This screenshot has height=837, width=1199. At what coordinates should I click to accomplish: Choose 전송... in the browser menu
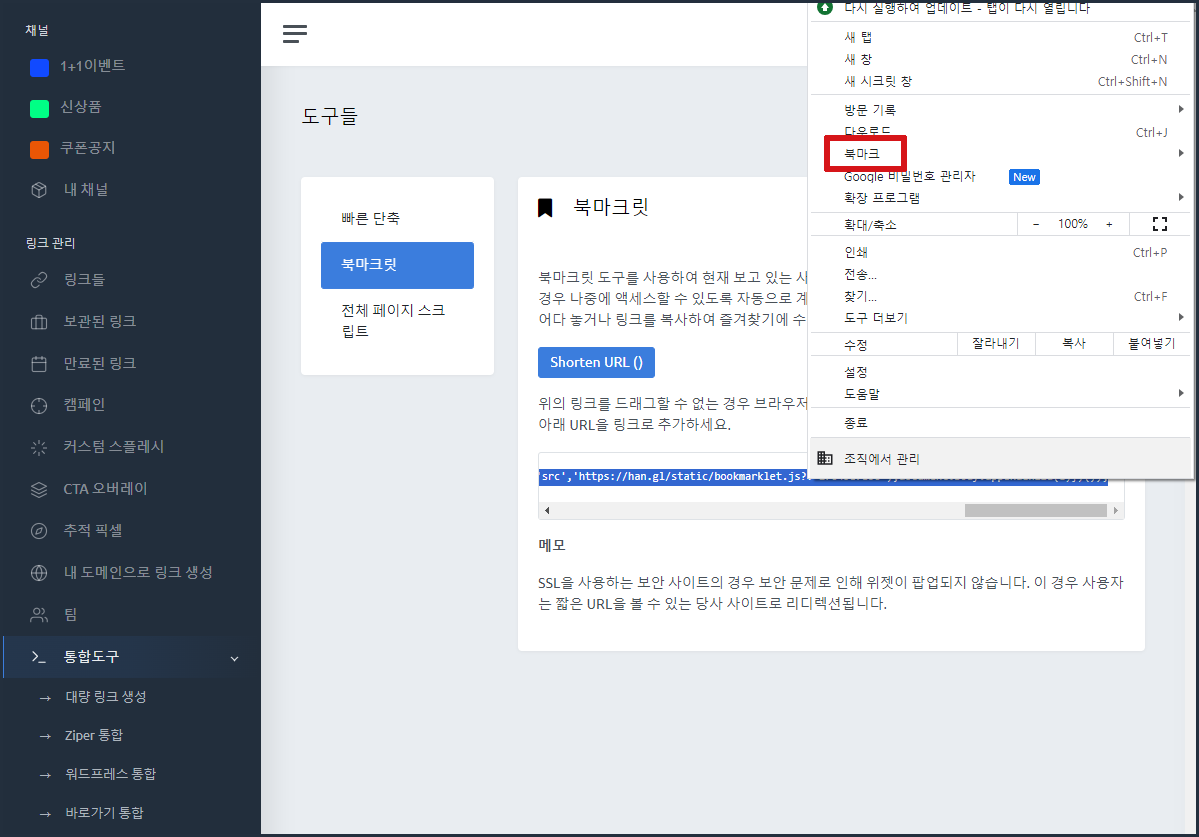click(1001, 274)
